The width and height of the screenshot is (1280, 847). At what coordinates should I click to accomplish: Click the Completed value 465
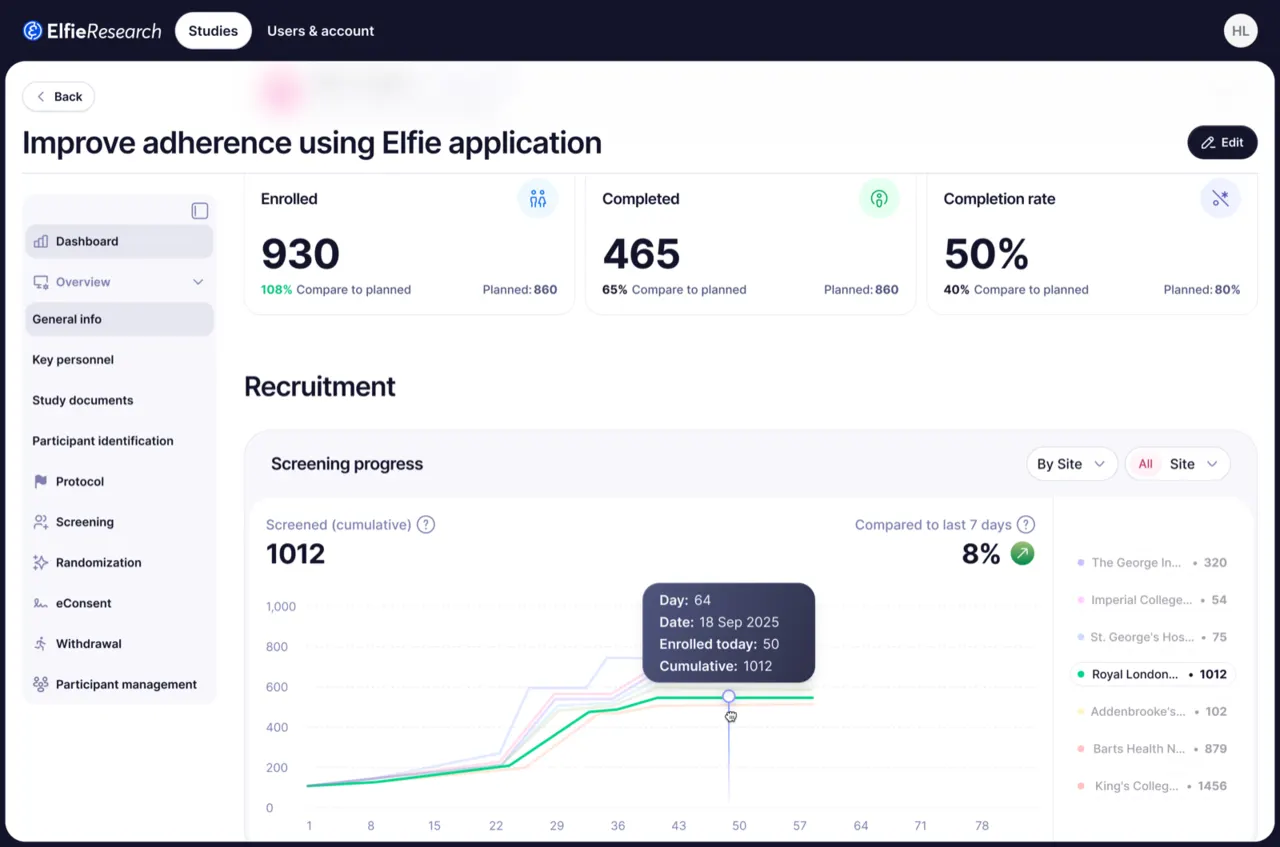[641, 254]
